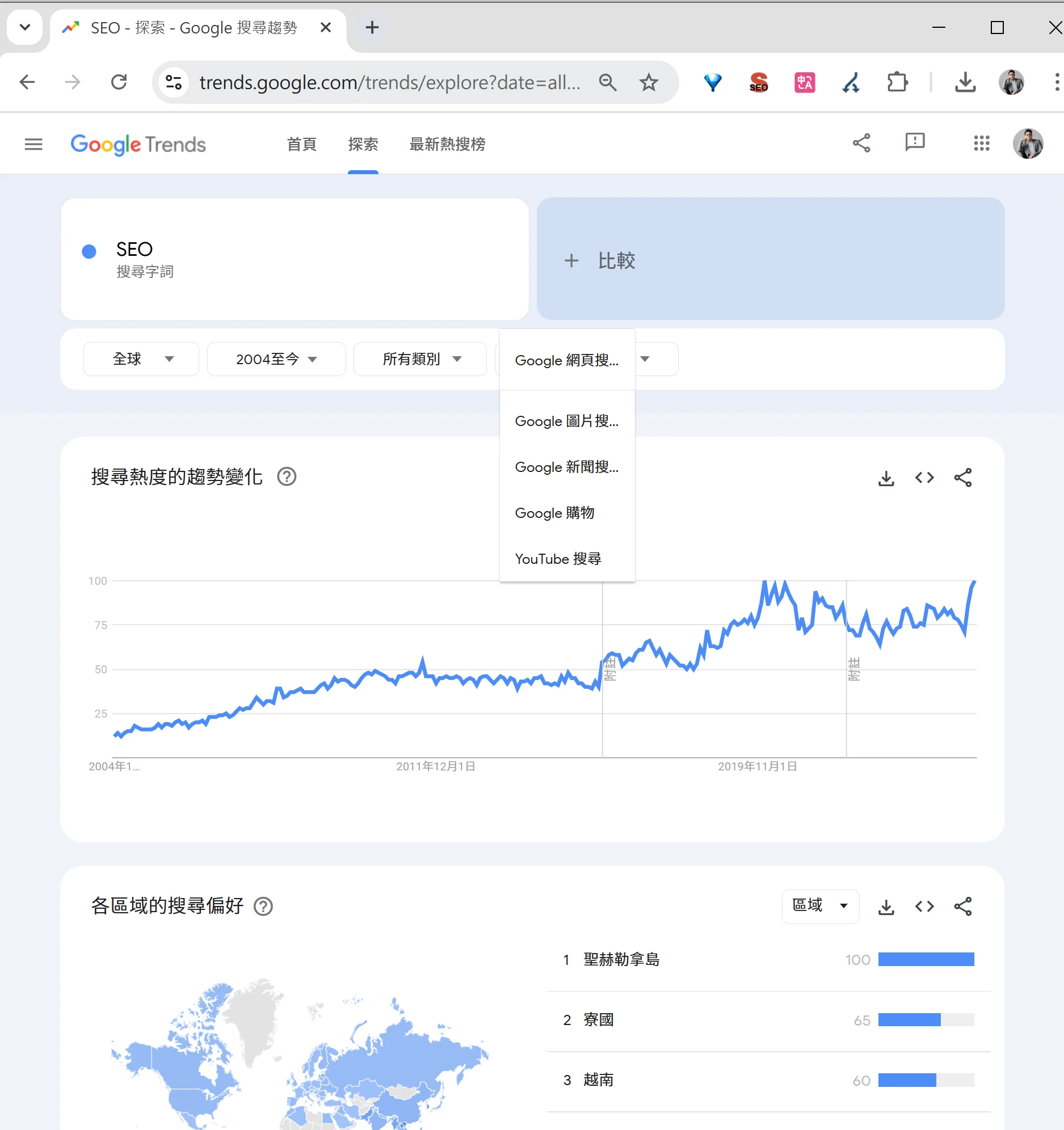Choose Google 購物 in the search type menu

(554, 513)
